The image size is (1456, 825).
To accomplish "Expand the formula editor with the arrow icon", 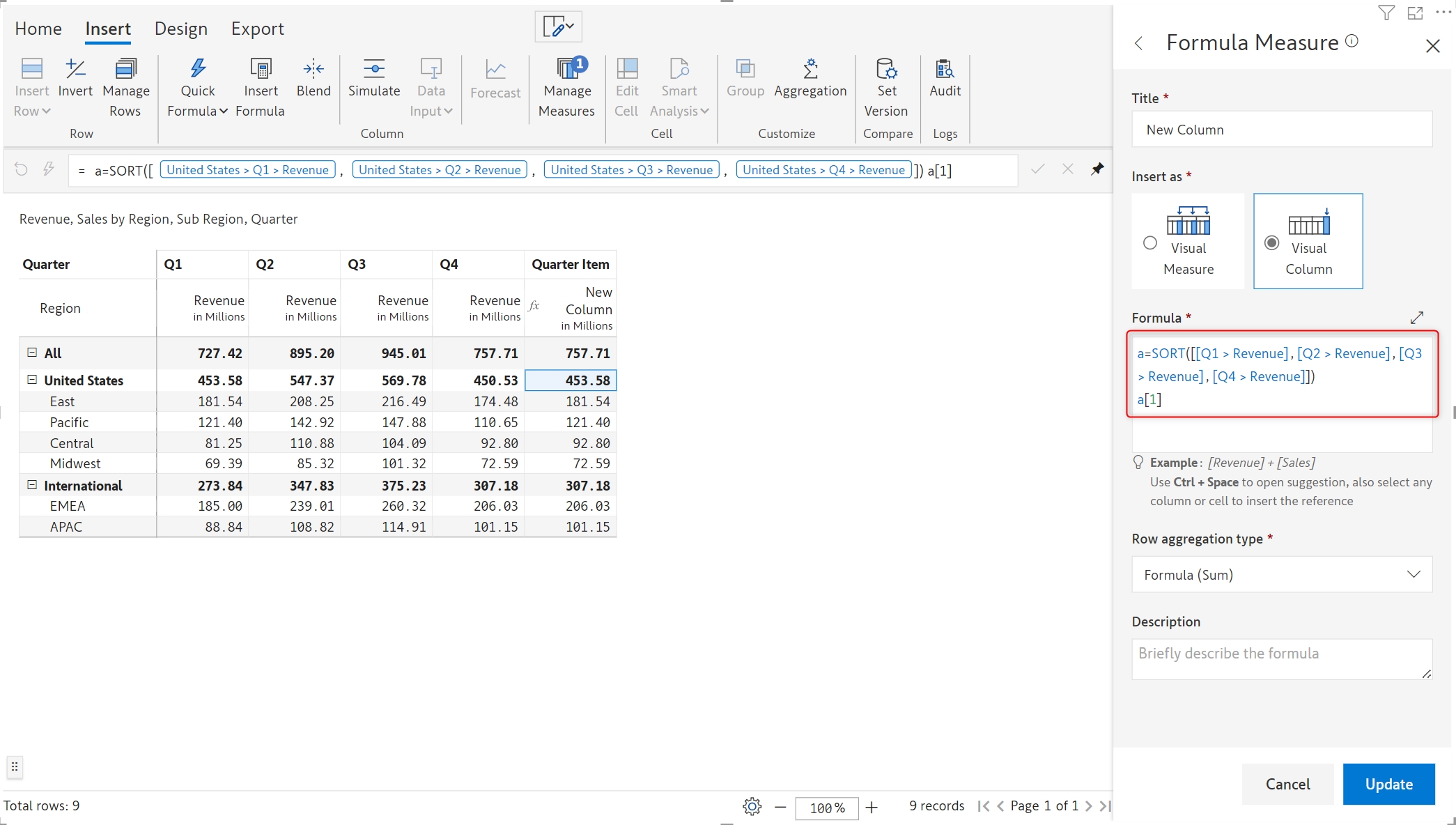I will (x=1417, y=318).
